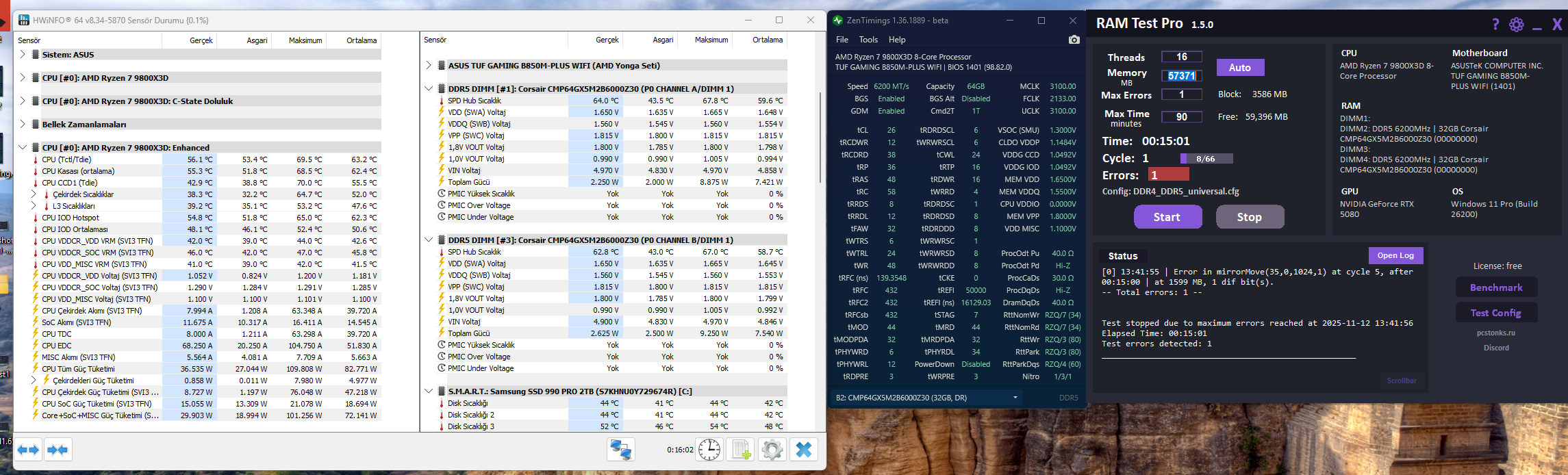Viewport: 1568px width, 475px height.
Task: Click Ortalama column header in left pane
Action: (362, 40)
